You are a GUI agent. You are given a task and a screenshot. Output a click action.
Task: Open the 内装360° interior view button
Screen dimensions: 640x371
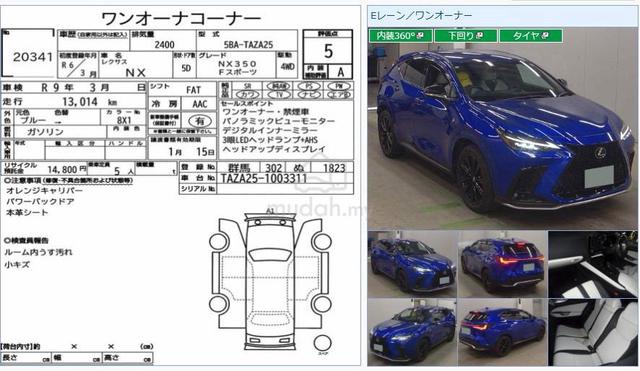pos(400,36)
